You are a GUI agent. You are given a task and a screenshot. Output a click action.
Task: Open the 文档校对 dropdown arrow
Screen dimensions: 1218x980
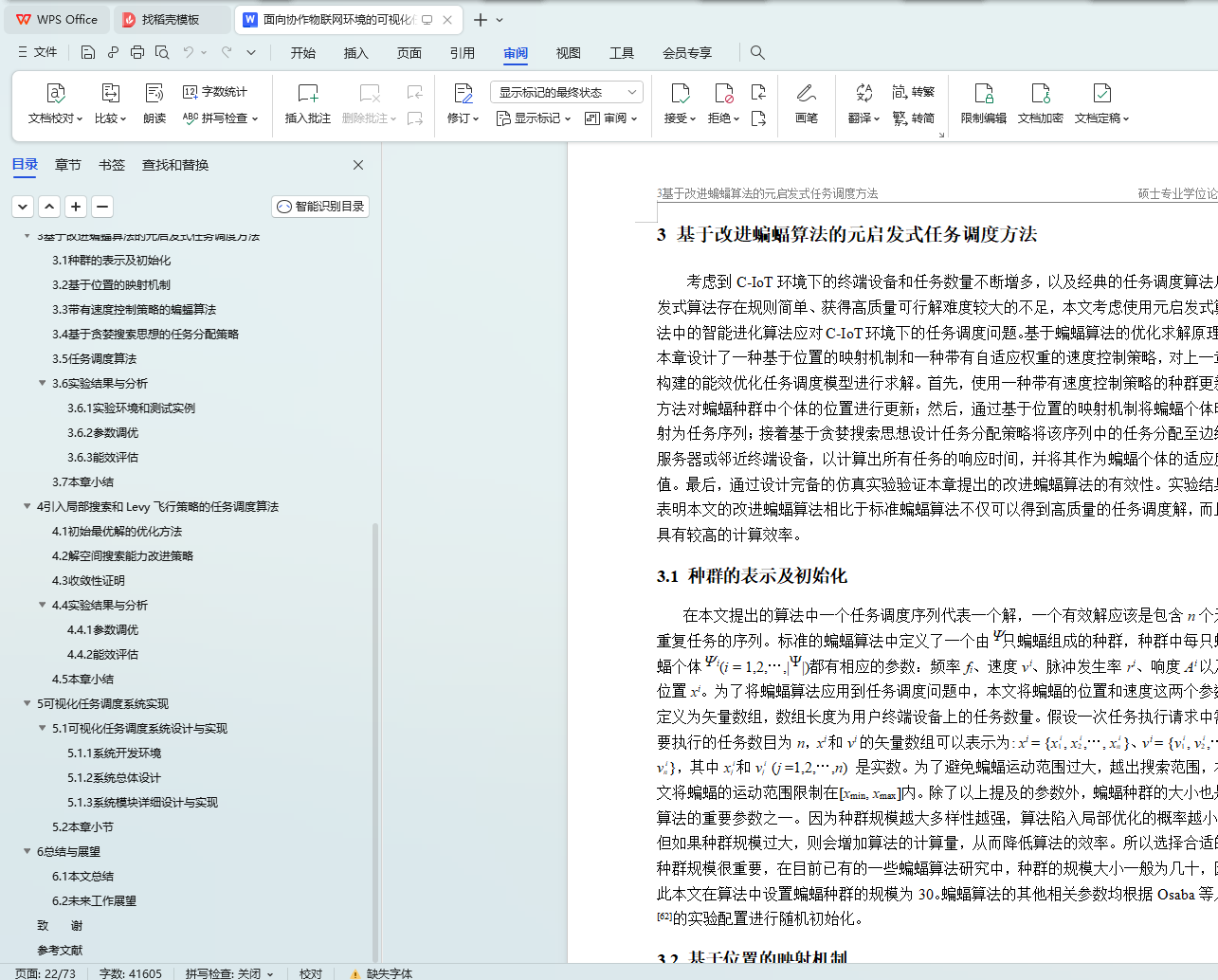[x=80, y=119]
